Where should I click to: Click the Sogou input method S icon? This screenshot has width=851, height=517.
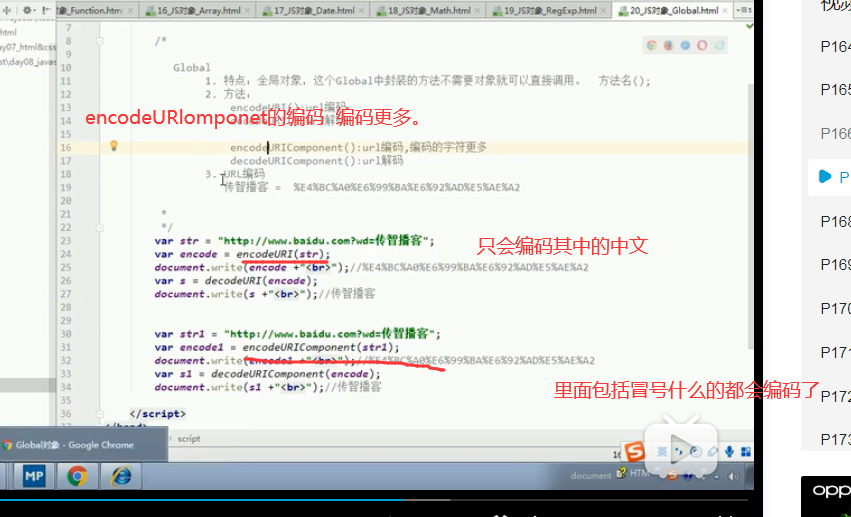(634, 451)
